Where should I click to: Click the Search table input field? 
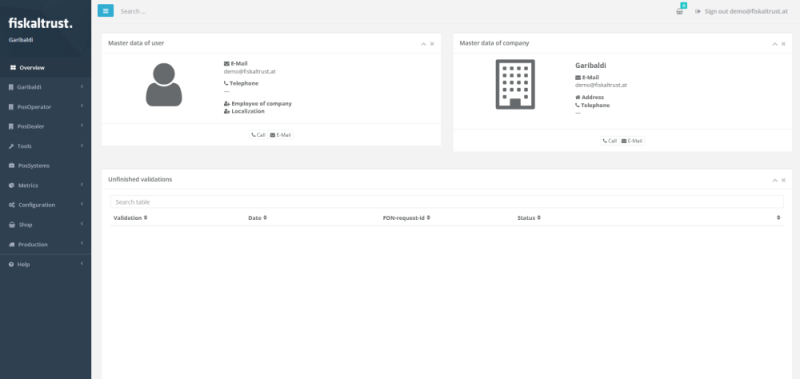click(x=446, y=202)
